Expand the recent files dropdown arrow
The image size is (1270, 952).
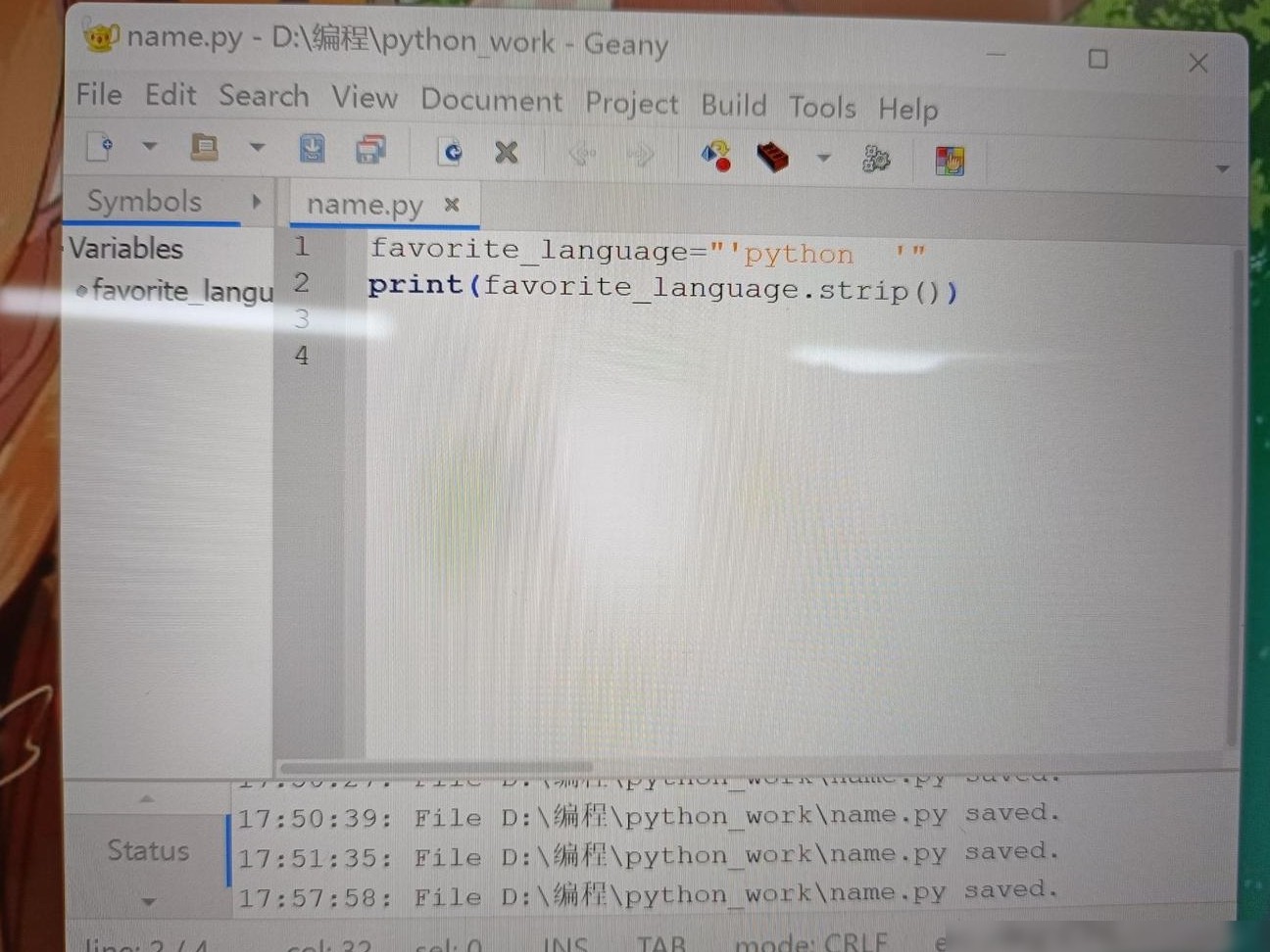tap(257, 148)
